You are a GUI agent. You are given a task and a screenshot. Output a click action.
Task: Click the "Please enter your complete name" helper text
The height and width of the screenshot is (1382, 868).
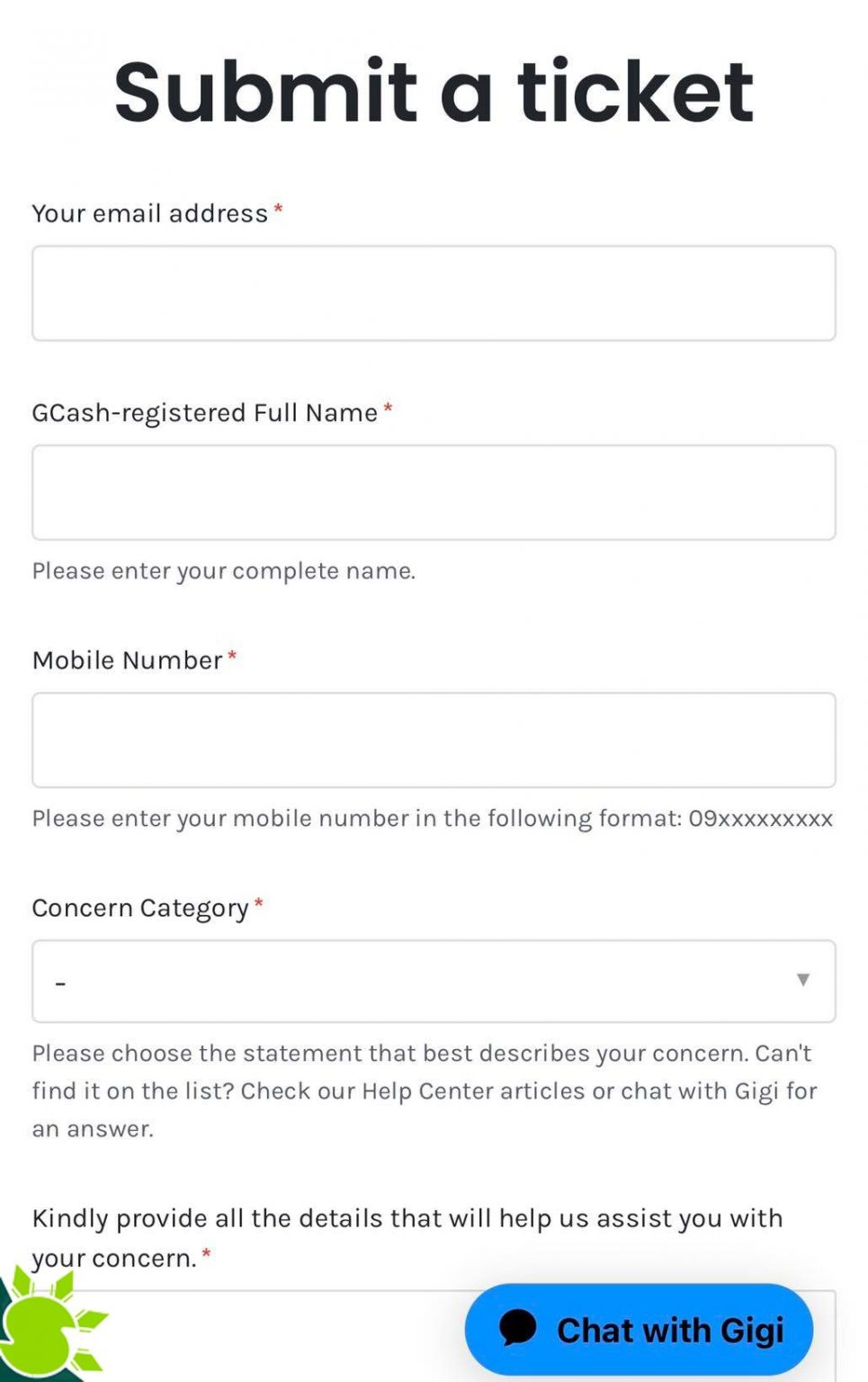(x=224, y=570)
